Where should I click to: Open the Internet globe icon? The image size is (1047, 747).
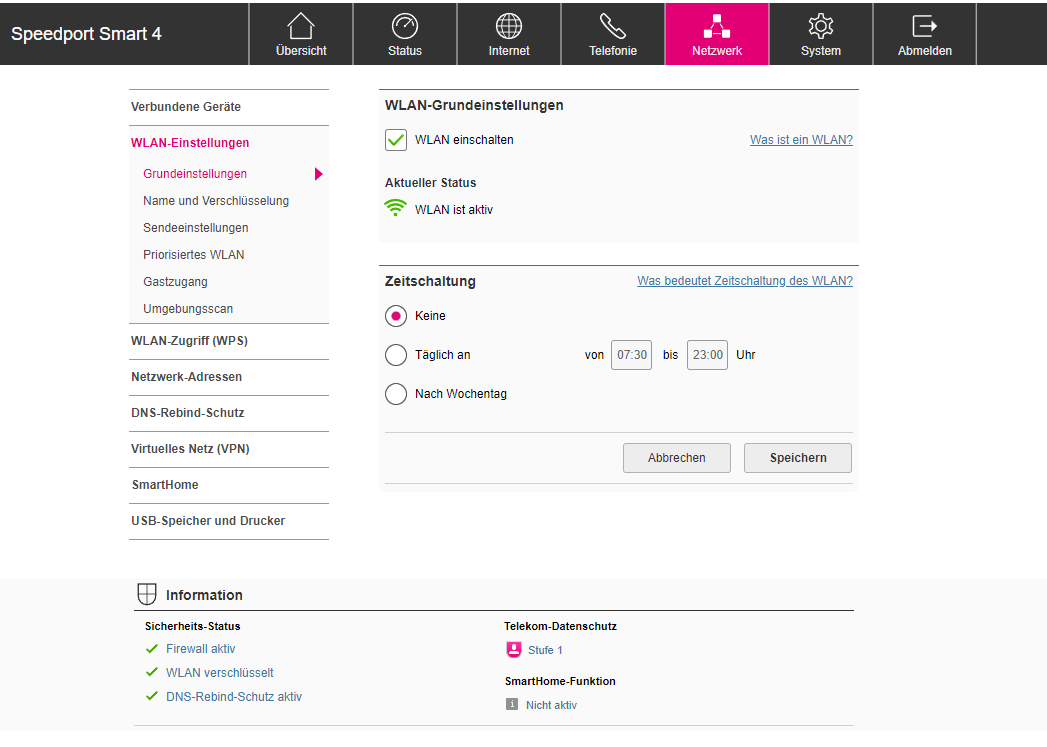tap(509, 26)
